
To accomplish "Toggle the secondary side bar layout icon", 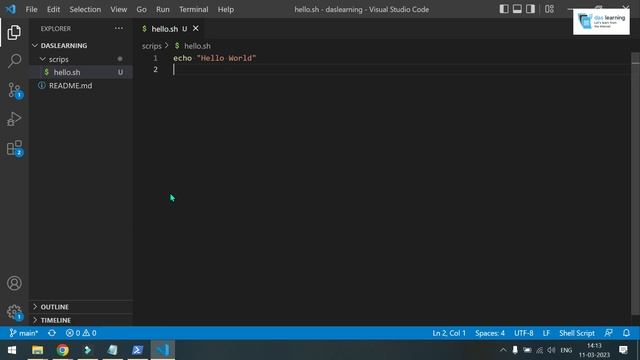I will point(530,9).
